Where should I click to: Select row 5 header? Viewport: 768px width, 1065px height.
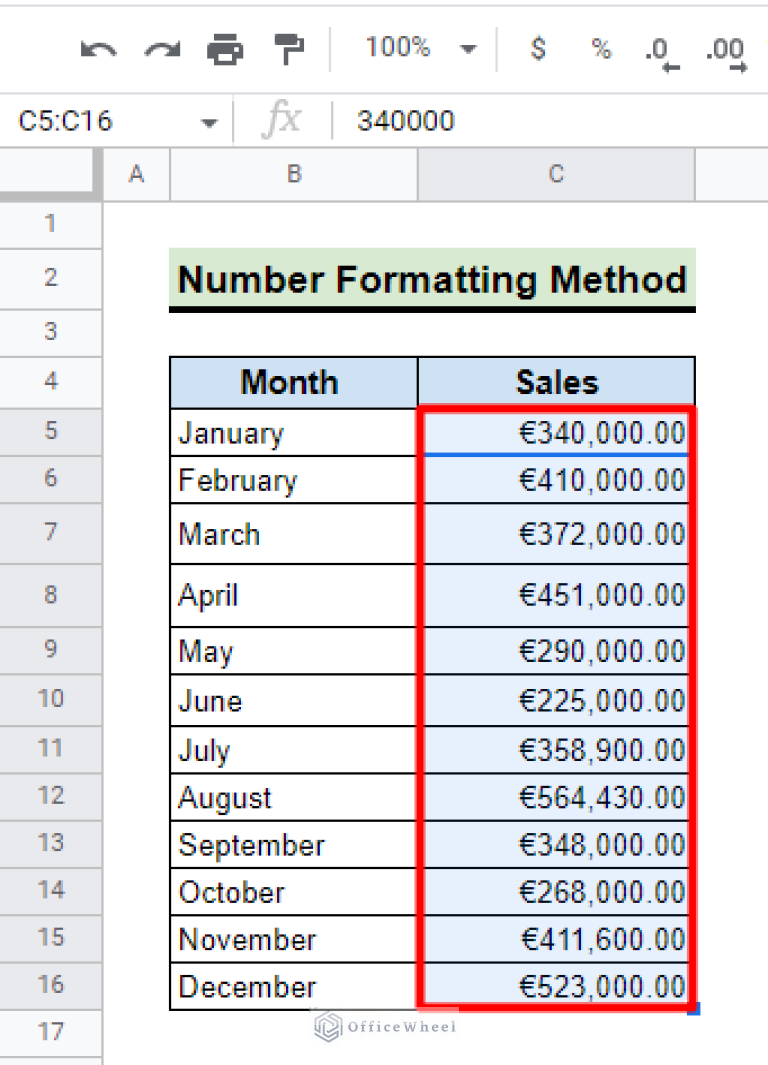point(51,430)
